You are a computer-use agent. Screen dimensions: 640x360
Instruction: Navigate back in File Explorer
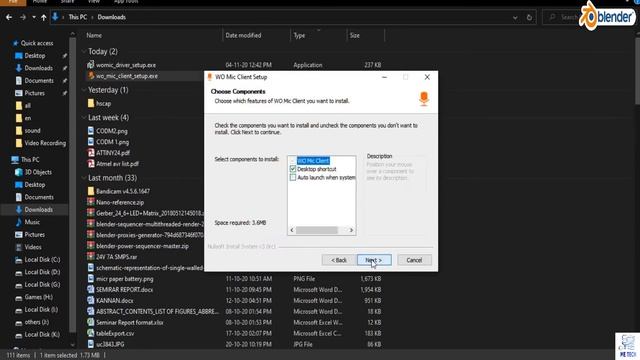[x=9, y=17]
